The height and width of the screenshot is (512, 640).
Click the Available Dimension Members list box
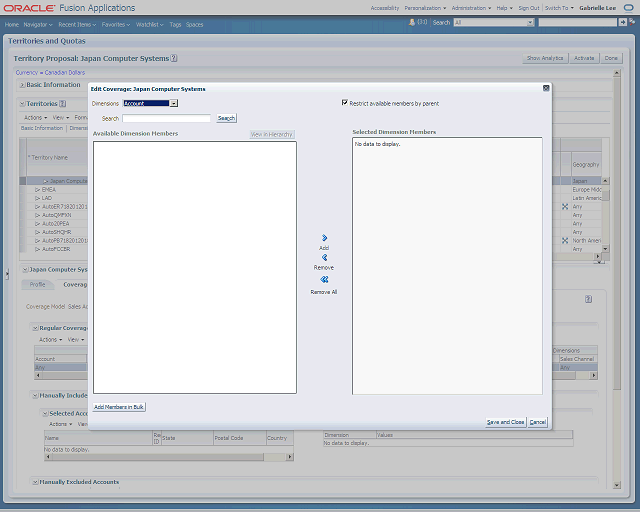click(195, 267)
